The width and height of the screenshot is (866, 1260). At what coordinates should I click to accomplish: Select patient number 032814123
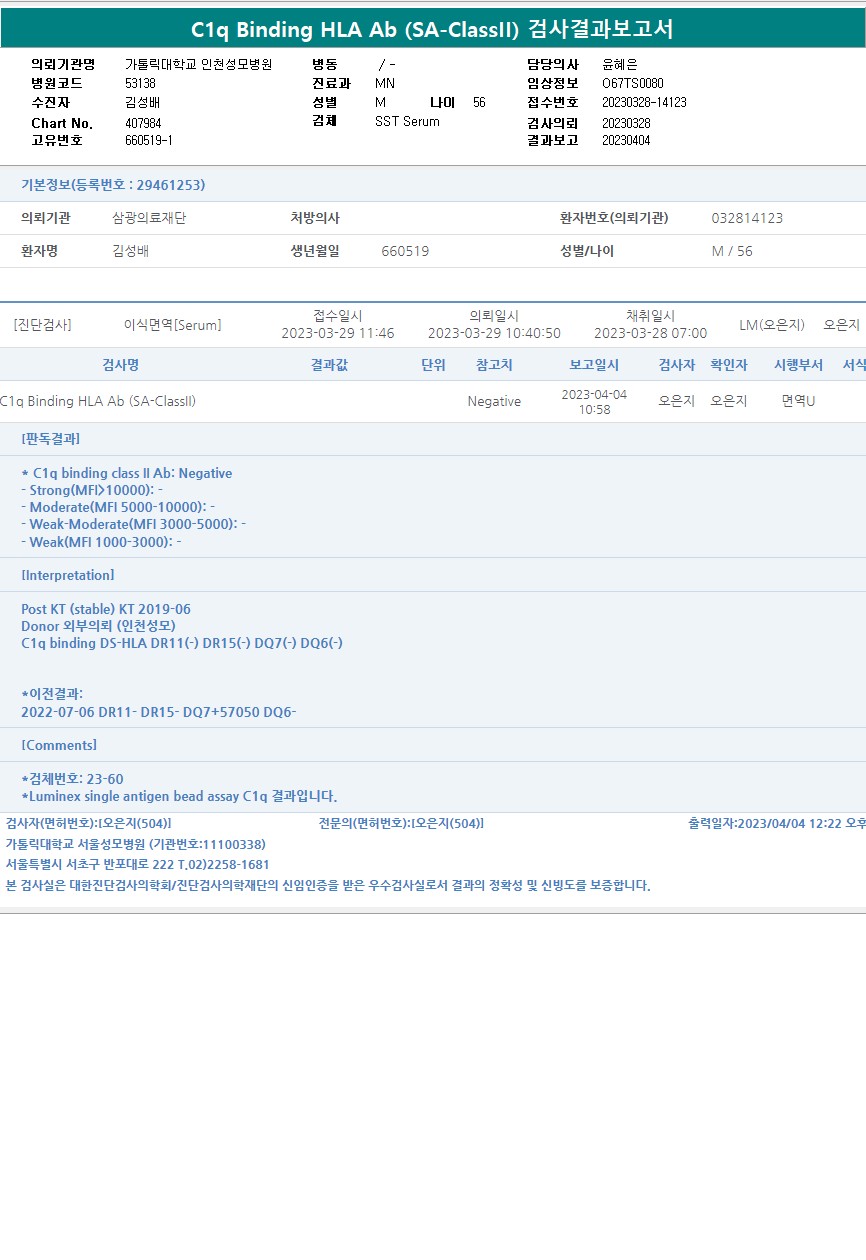click(747, 218)
